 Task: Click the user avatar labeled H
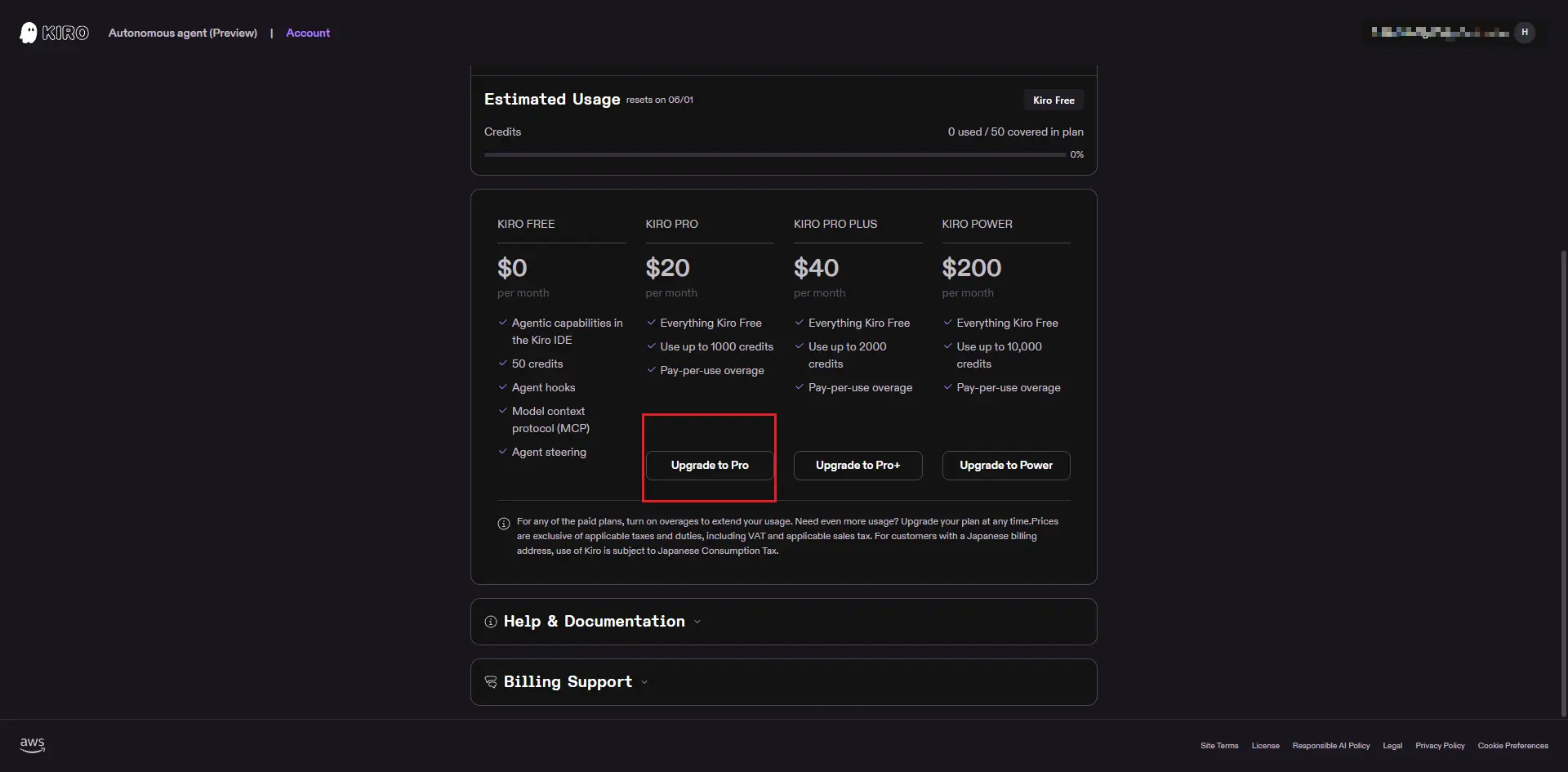(x=1525, y=33)
